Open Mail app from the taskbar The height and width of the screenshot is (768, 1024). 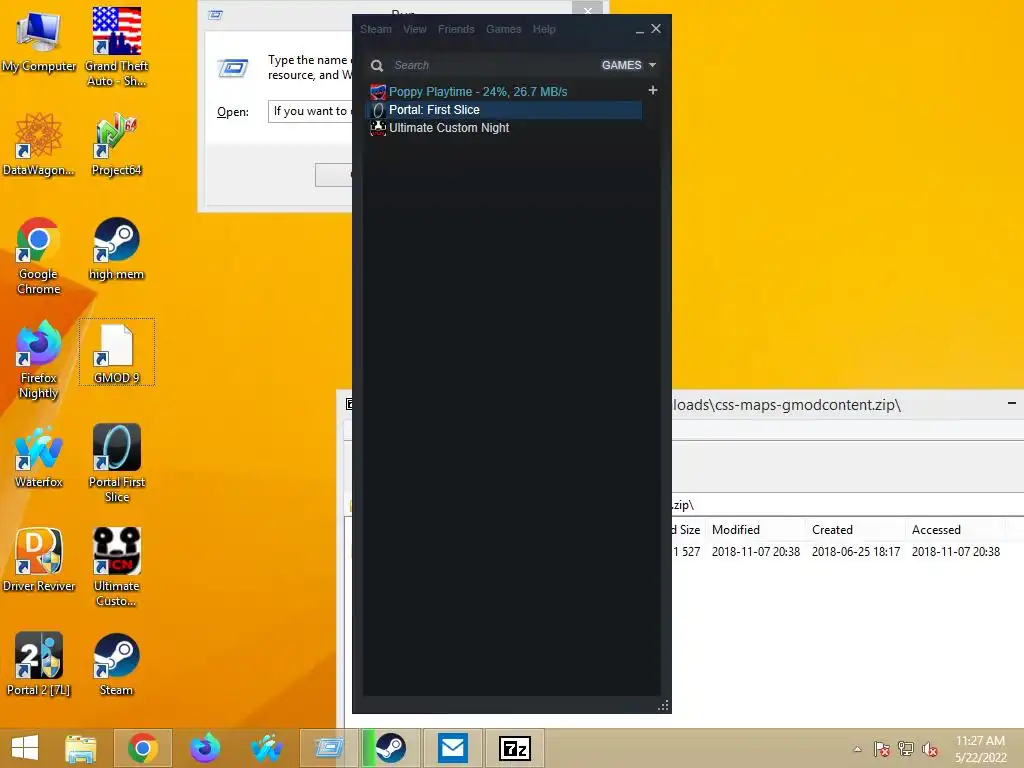coord(453,748)
